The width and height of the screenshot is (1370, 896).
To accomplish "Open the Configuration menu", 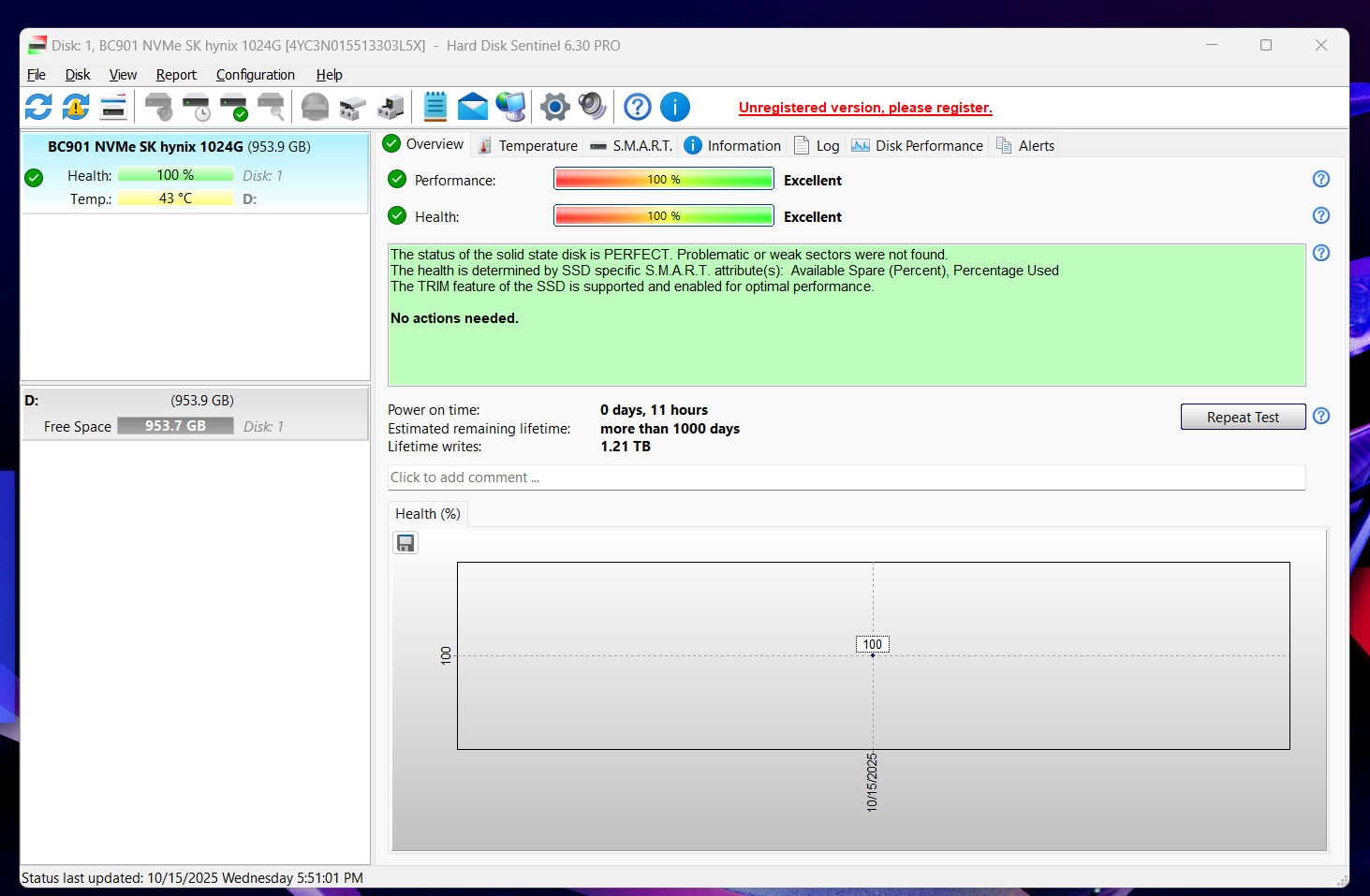I will coord(256,75).
